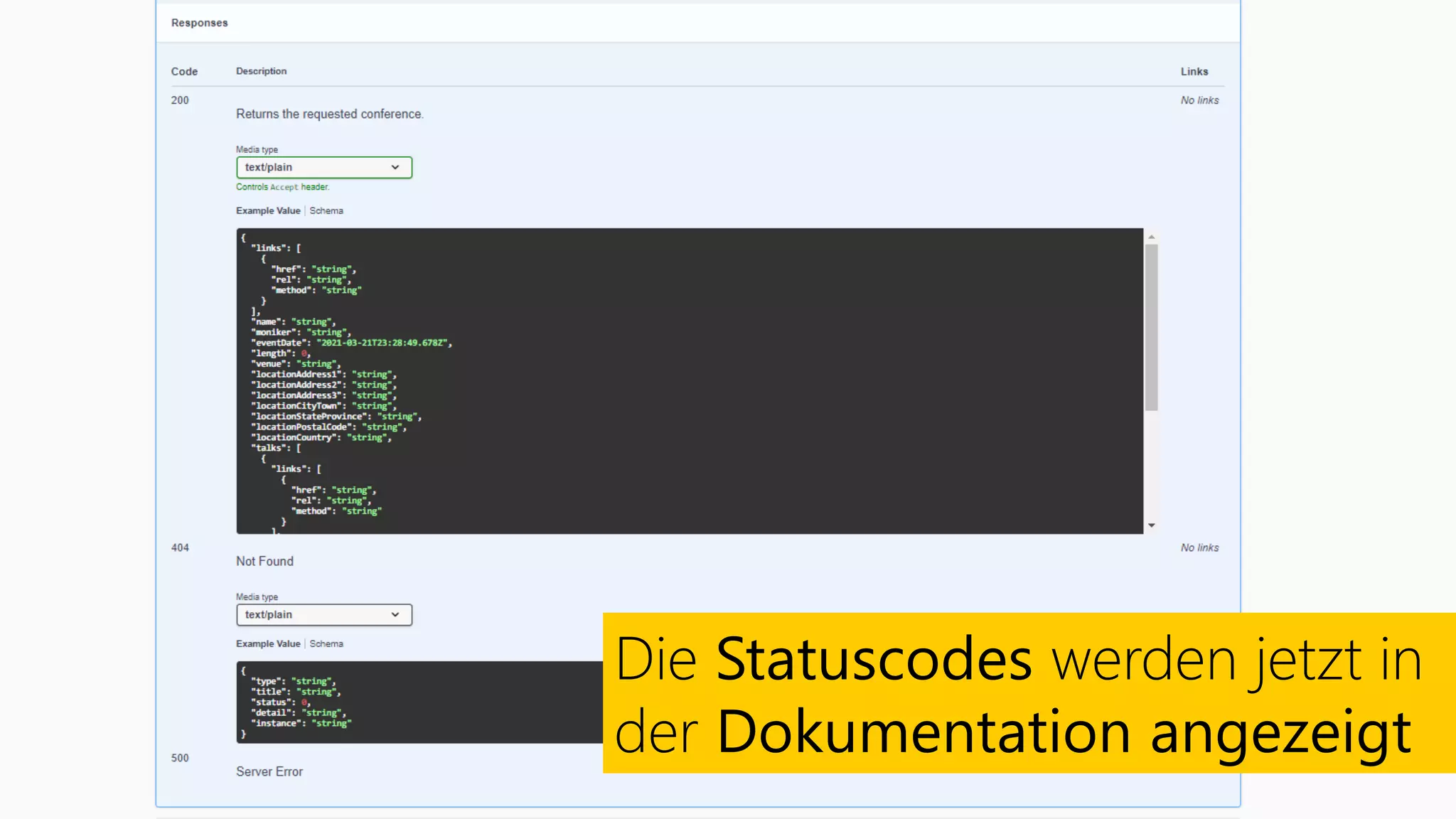Open the 404 response media type dropdown

[x=323, y=614]
